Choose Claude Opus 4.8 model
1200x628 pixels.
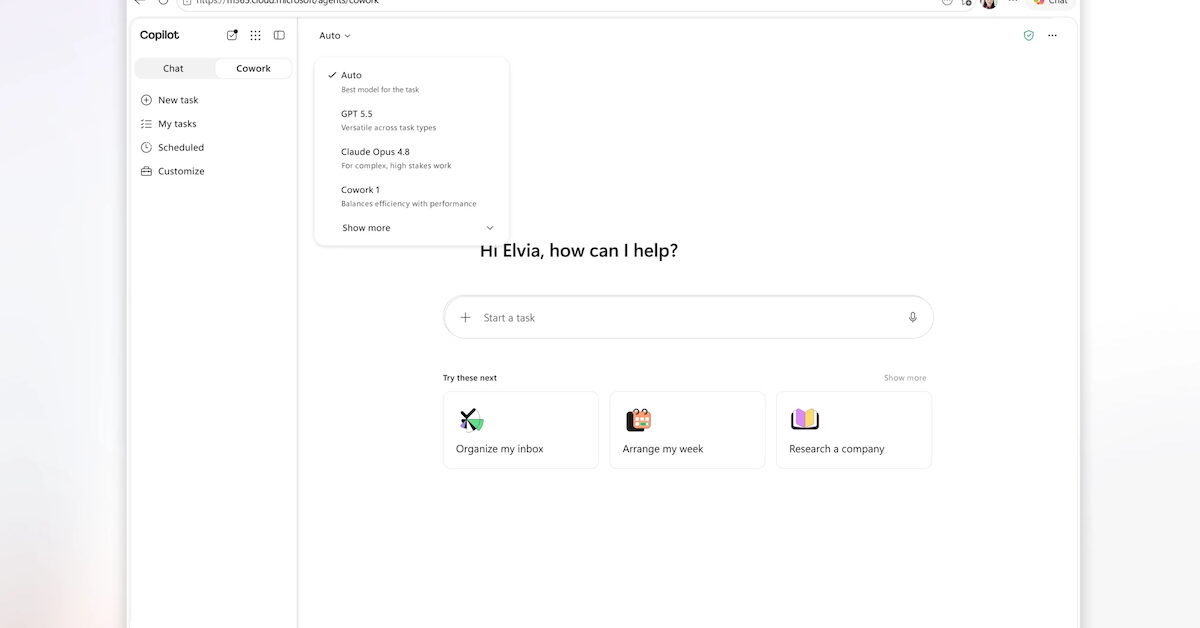[x=411, y=158]
